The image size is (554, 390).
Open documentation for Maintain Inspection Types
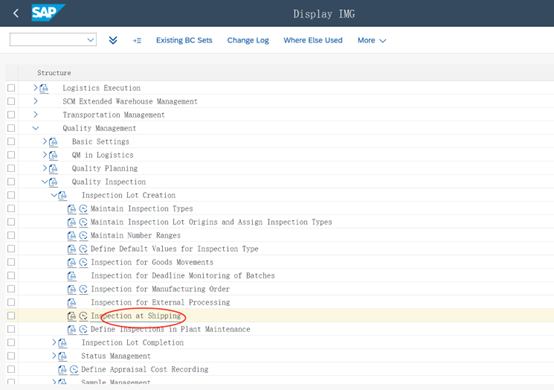(72, 209)
